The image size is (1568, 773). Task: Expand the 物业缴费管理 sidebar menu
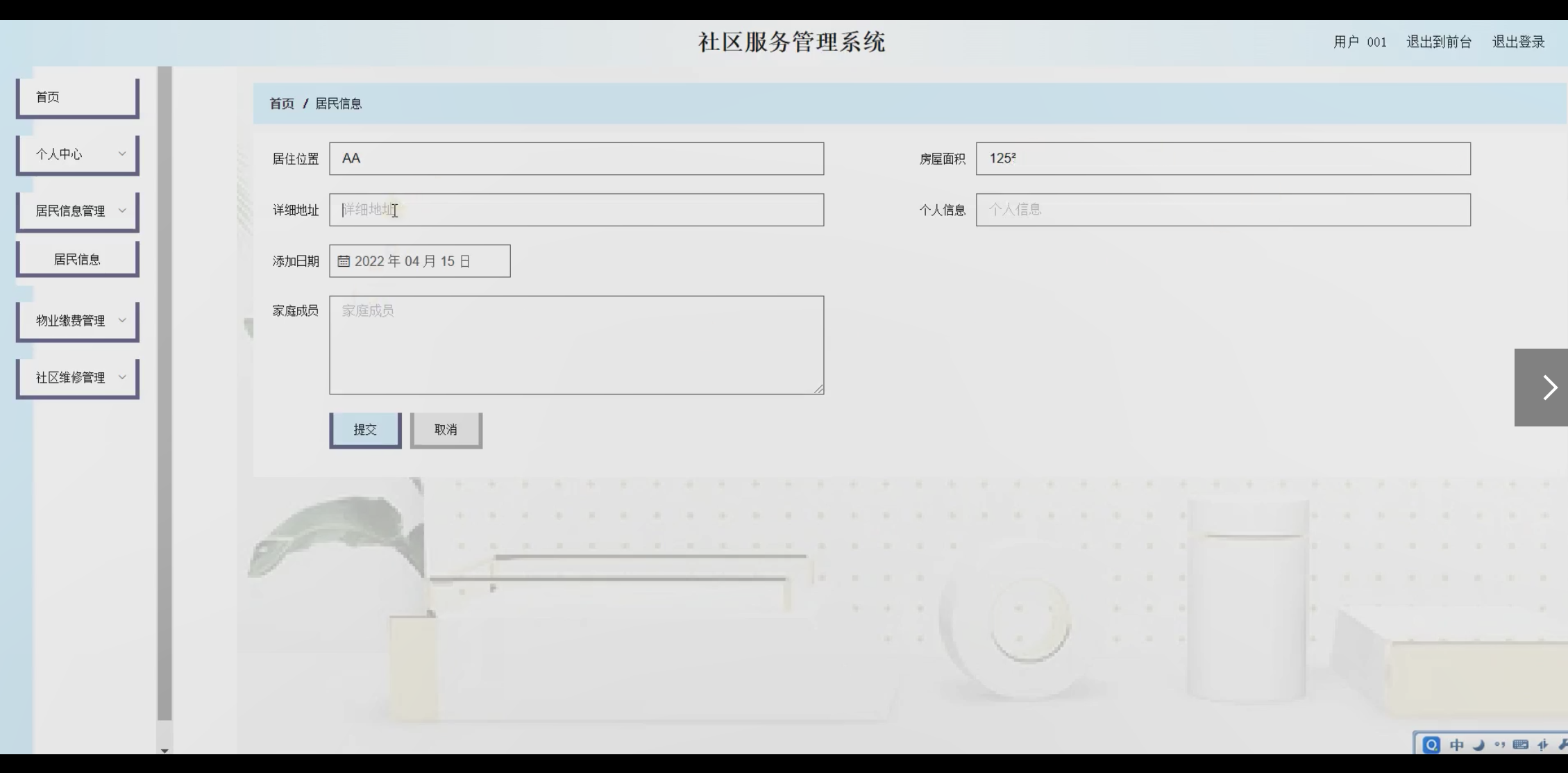[78, 321]
